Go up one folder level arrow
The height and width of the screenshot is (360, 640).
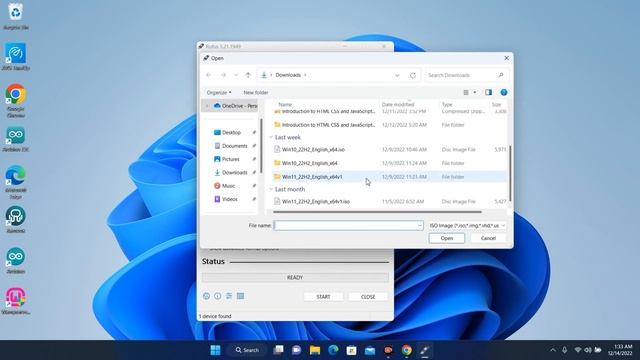point(248,75)
